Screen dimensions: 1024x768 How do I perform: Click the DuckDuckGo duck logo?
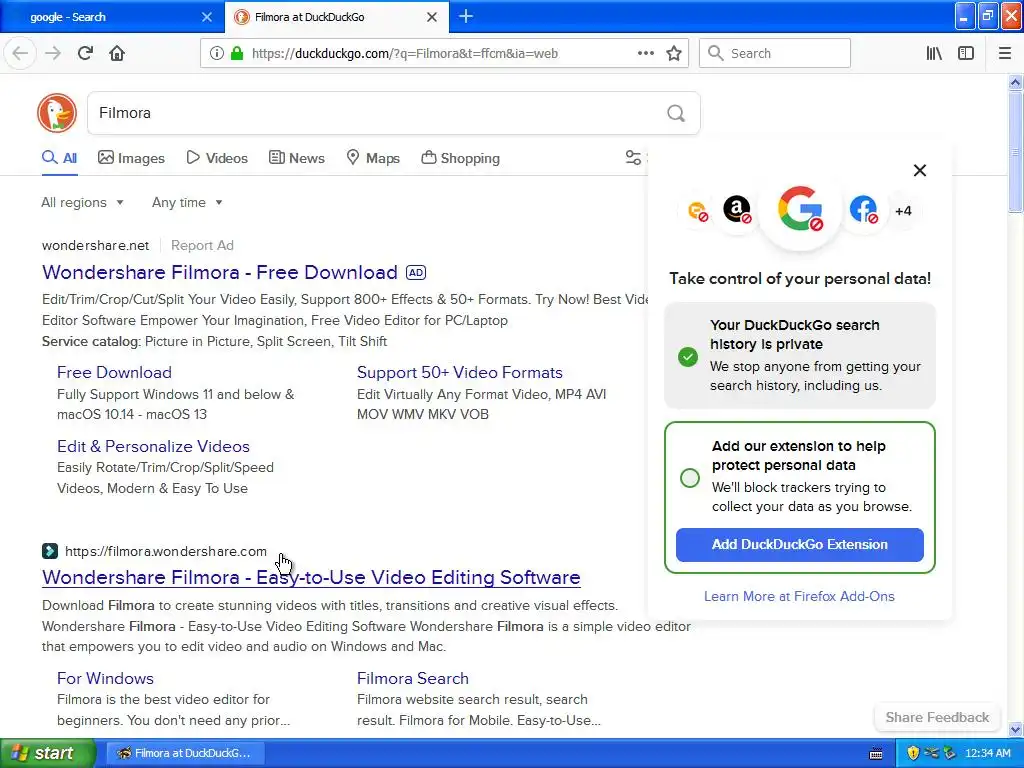57,113
